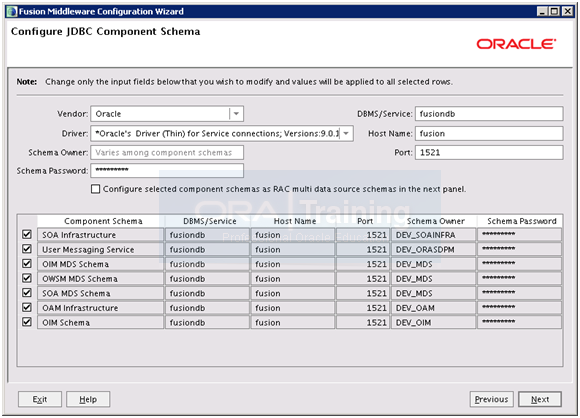Viewport: 580px width, 418px height.
Task: Click the Component Schema column header
Action: [x=101, y=221]
